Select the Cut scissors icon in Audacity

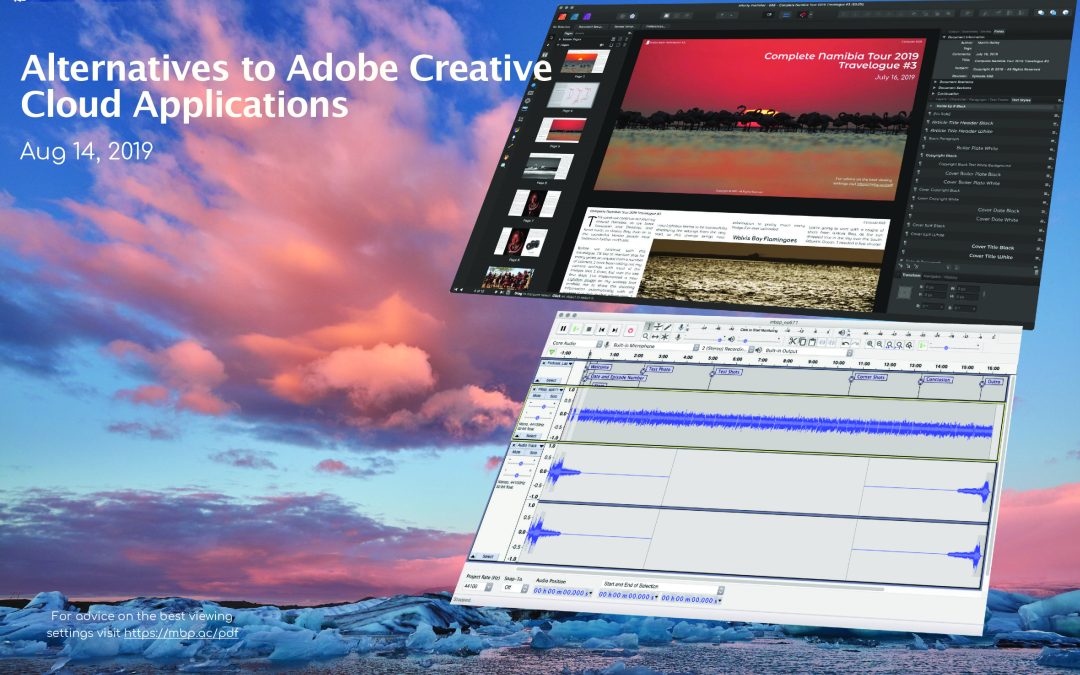coord(790,342)
